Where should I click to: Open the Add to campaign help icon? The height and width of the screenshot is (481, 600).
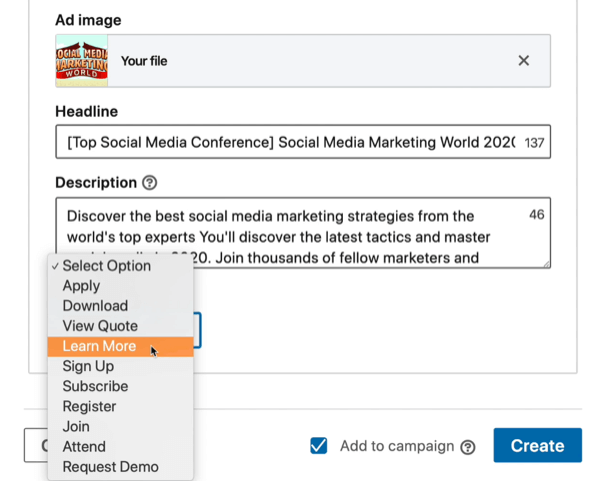(x=468, y=447)
